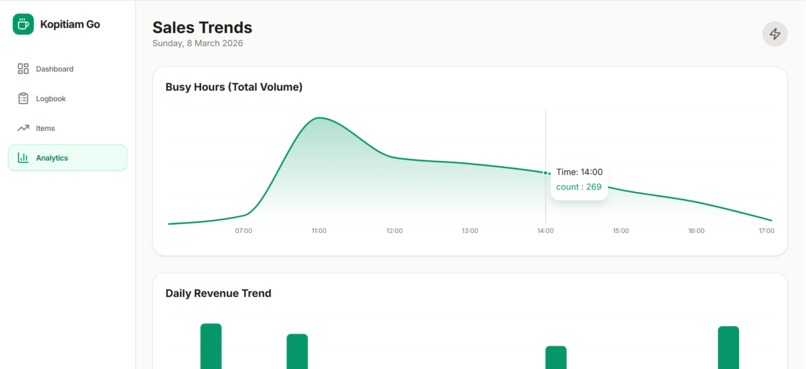Click the Sales Trends heading
Image resolution: width=806 pixels, height=369 pixels.
(x=203, y=27)
